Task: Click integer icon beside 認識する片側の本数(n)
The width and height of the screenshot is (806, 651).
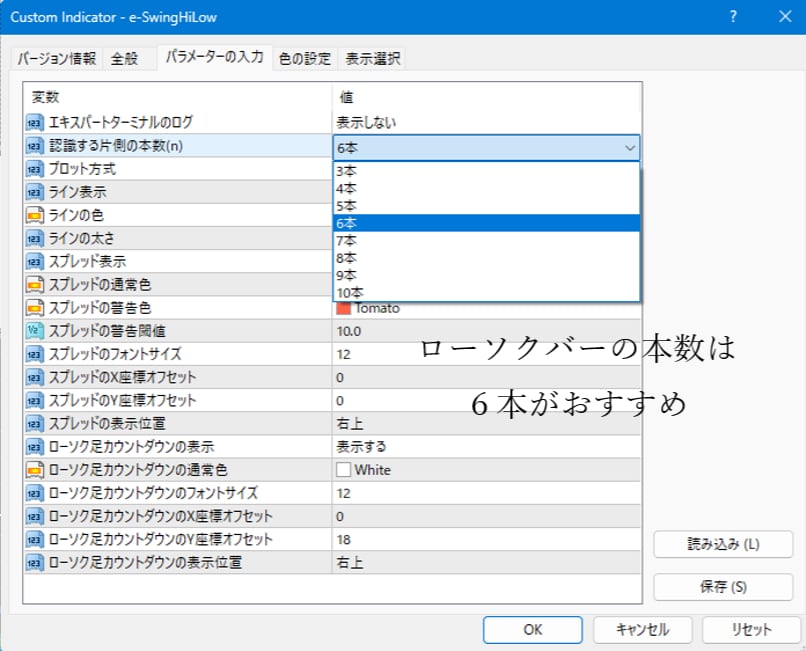Action: click(x=34, y=146)
